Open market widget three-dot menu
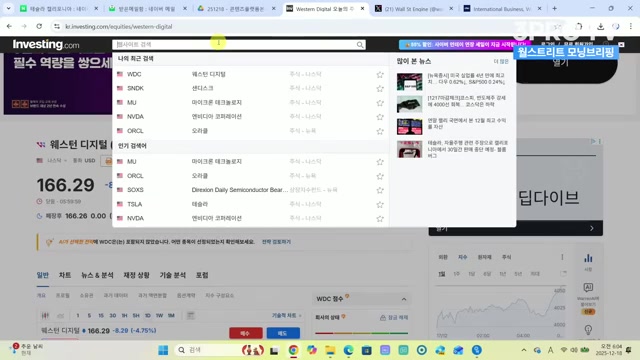Viewport: 640px width, 360px height. [562, 257]
